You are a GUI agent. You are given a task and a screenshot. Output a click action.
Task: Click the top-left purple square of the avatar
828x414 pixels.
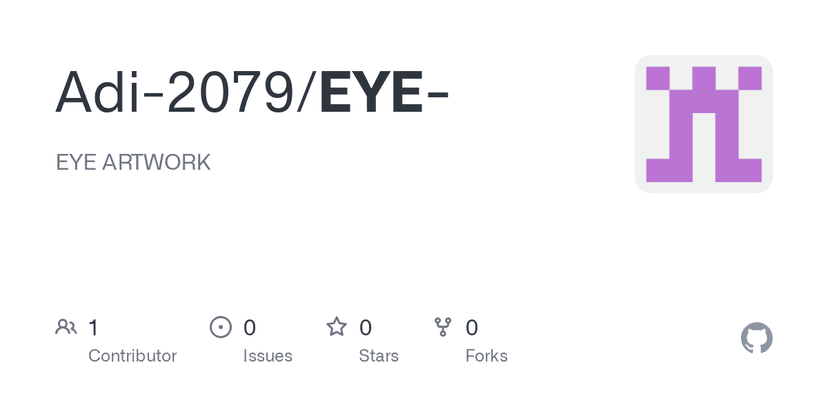coord(657,78)
